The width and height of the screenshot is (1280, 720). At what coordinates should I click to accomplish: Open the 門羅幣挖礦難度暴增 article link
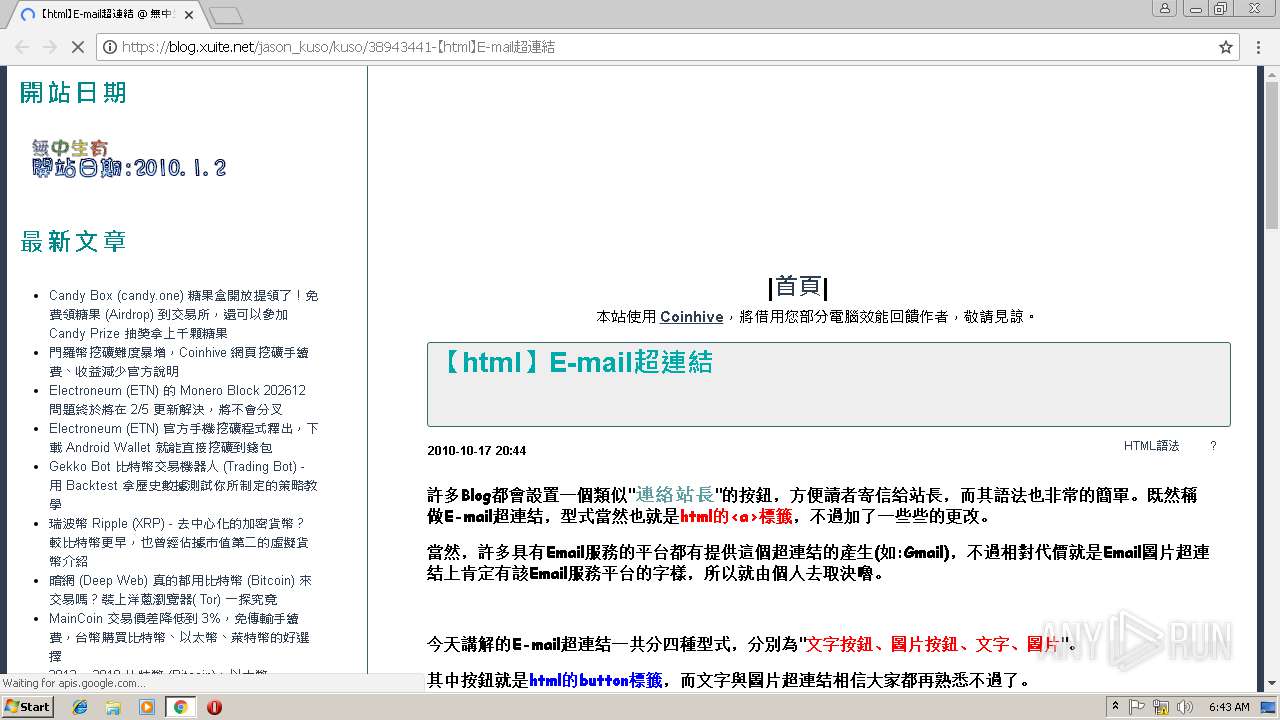pyautogui.click(x=178, y=362)
